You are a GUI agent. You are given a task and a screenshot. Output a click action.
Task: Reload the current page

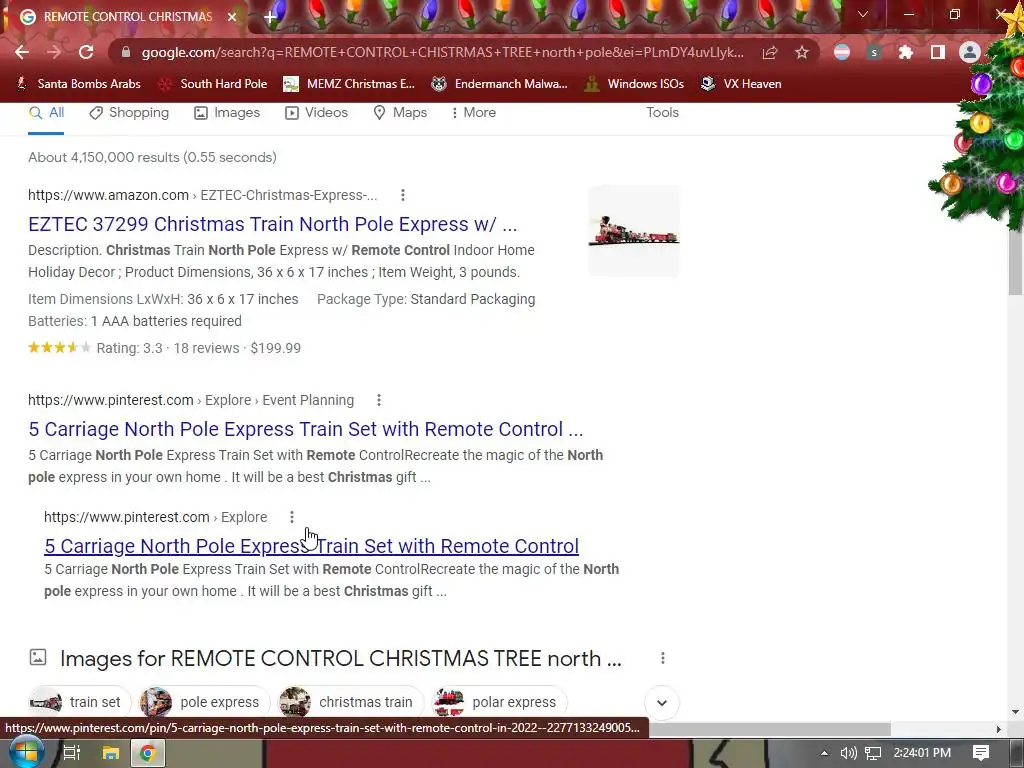(x=86, y=52)
